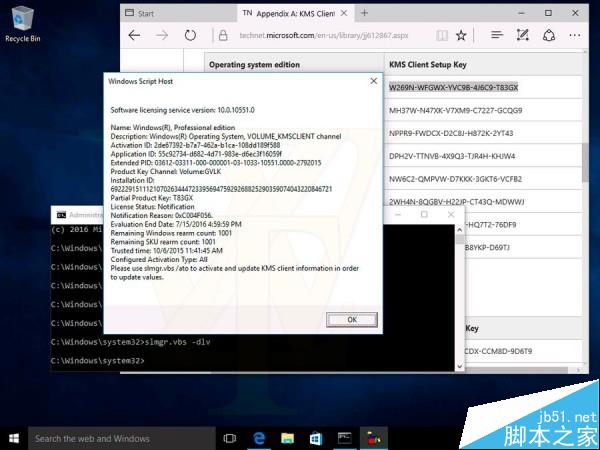Open Task View from the taskbar

(230, 438)
